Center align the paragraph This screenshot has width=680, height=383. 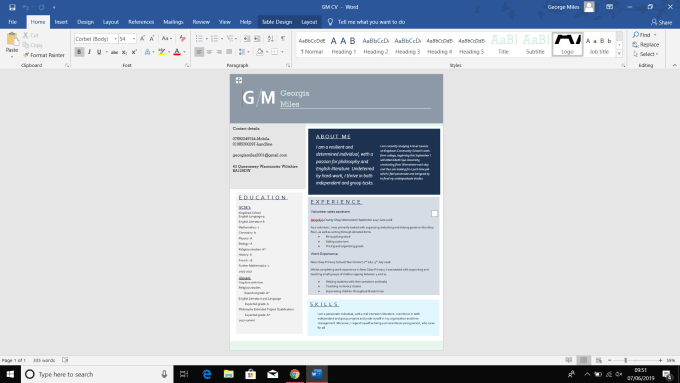pos(209,52)
